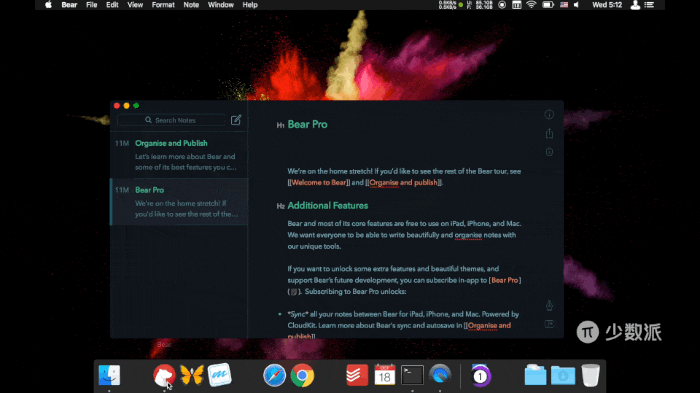Open the Note menu
Screen dimensions: 700x393
point(191,5)
